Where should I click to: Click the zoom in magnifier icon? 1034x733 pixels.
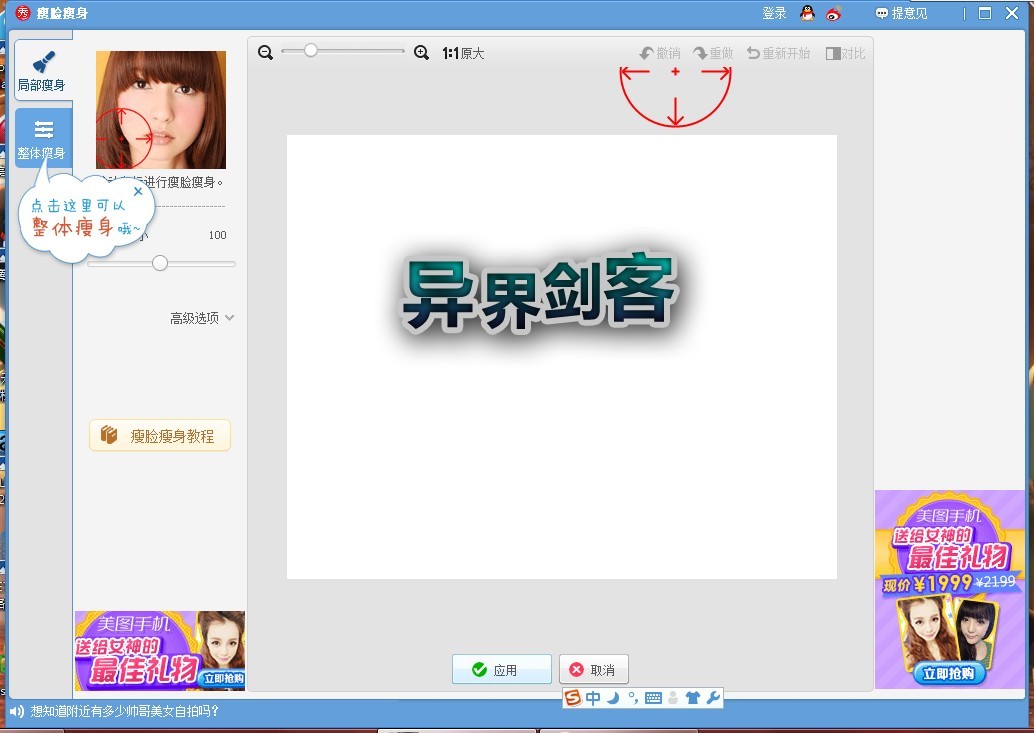[x=421, y=53]
